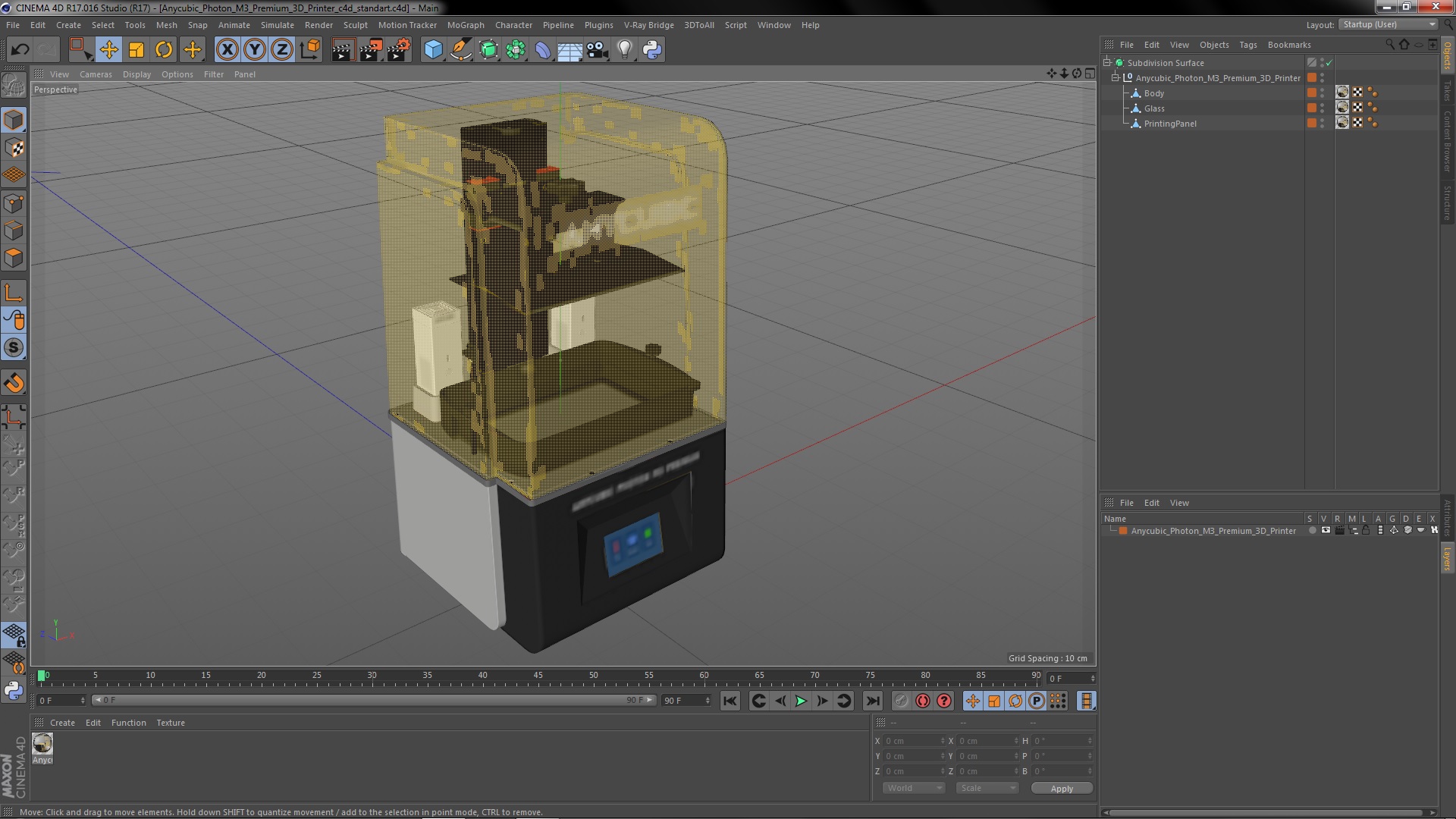Toggle Y axis lock
Screen dimensions: 1456x819
(255, 50)
